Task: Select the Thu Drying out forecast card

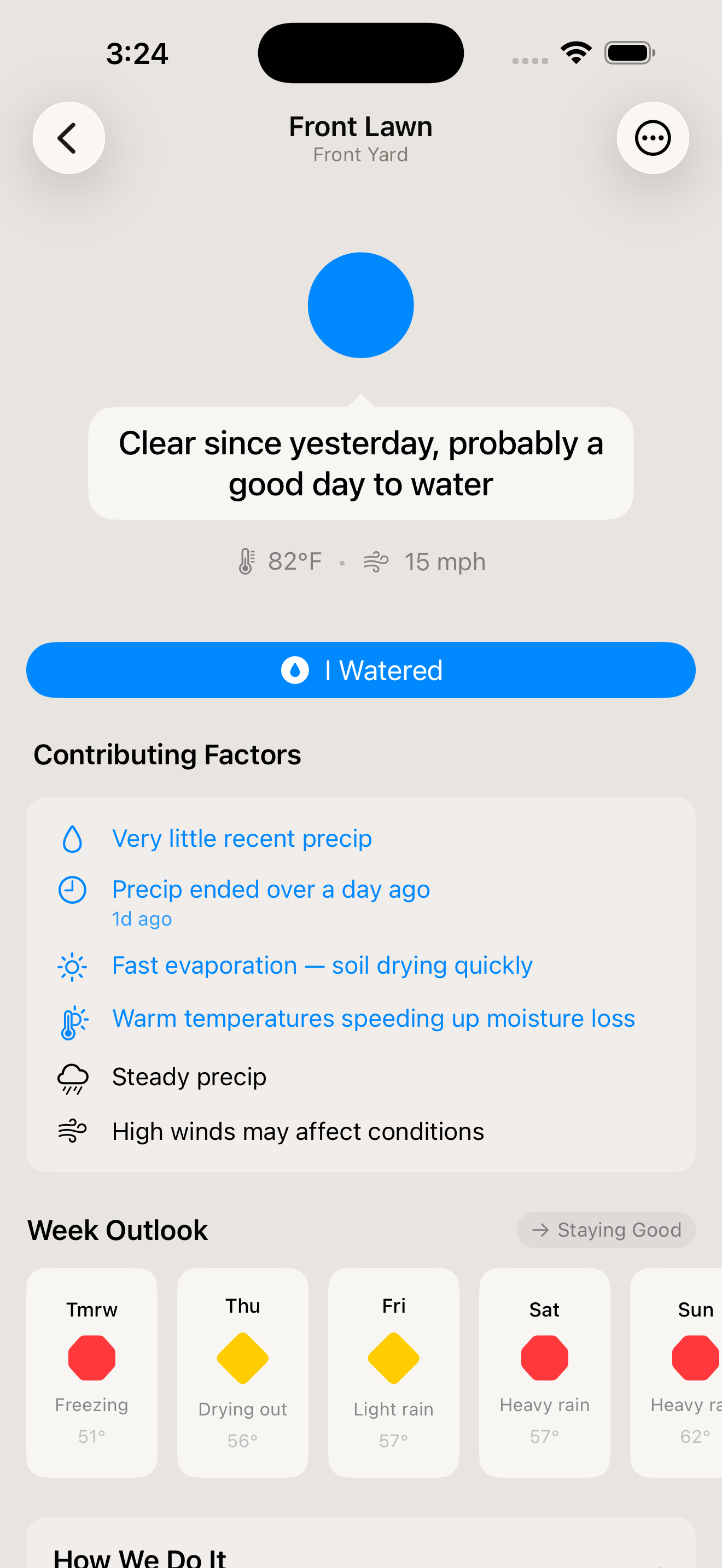Action: tap(243, 1372)
